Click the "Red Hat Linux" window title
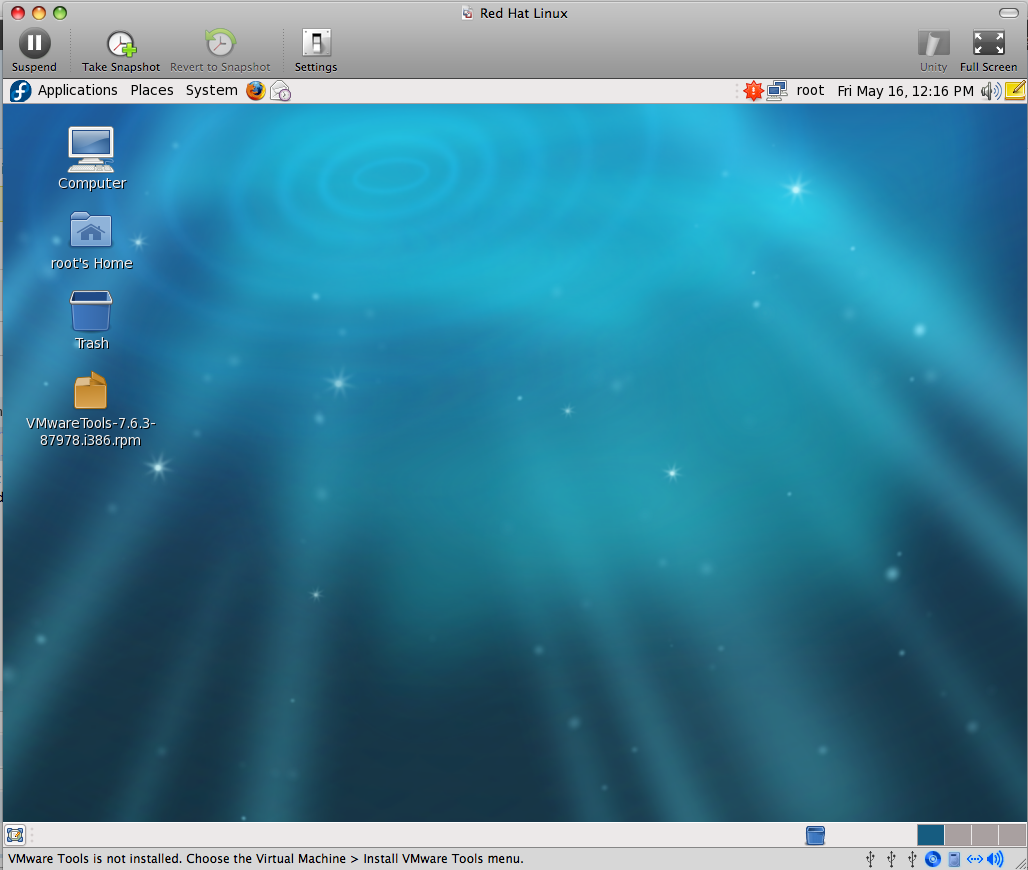This screenshot has height=870, width=1028. [x=524, y=13]
